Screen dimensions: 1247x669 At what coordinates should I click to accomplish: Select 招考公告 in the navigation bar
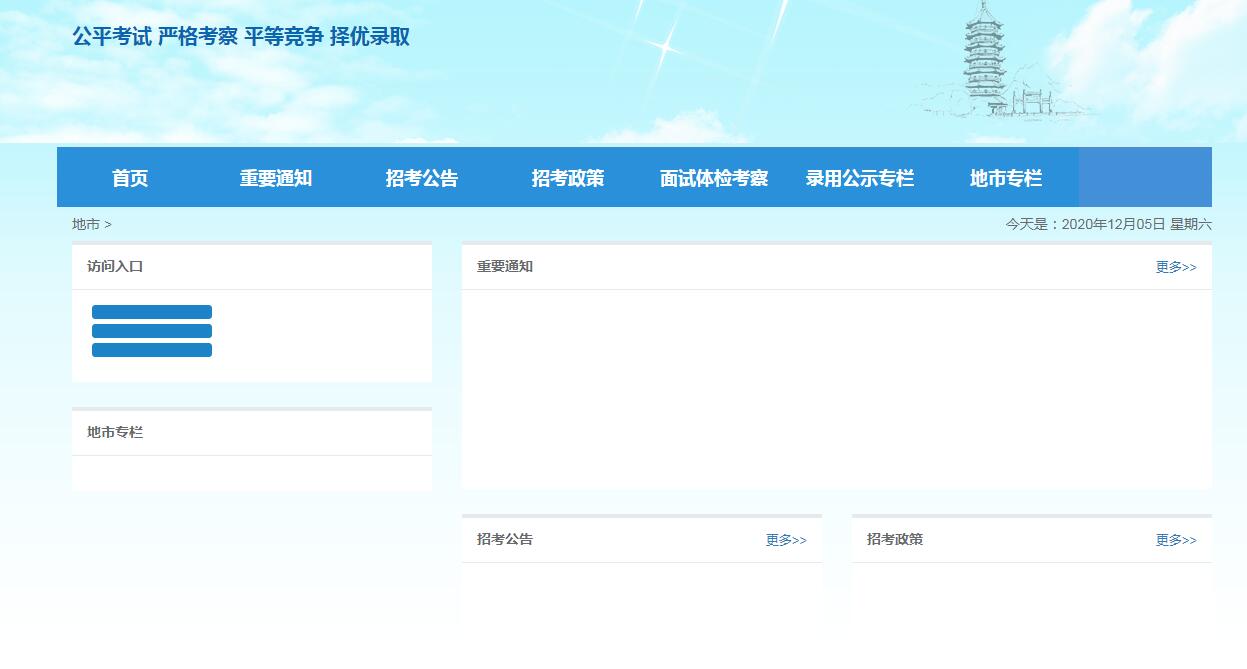pyautogui.click(x=422, y=178)
